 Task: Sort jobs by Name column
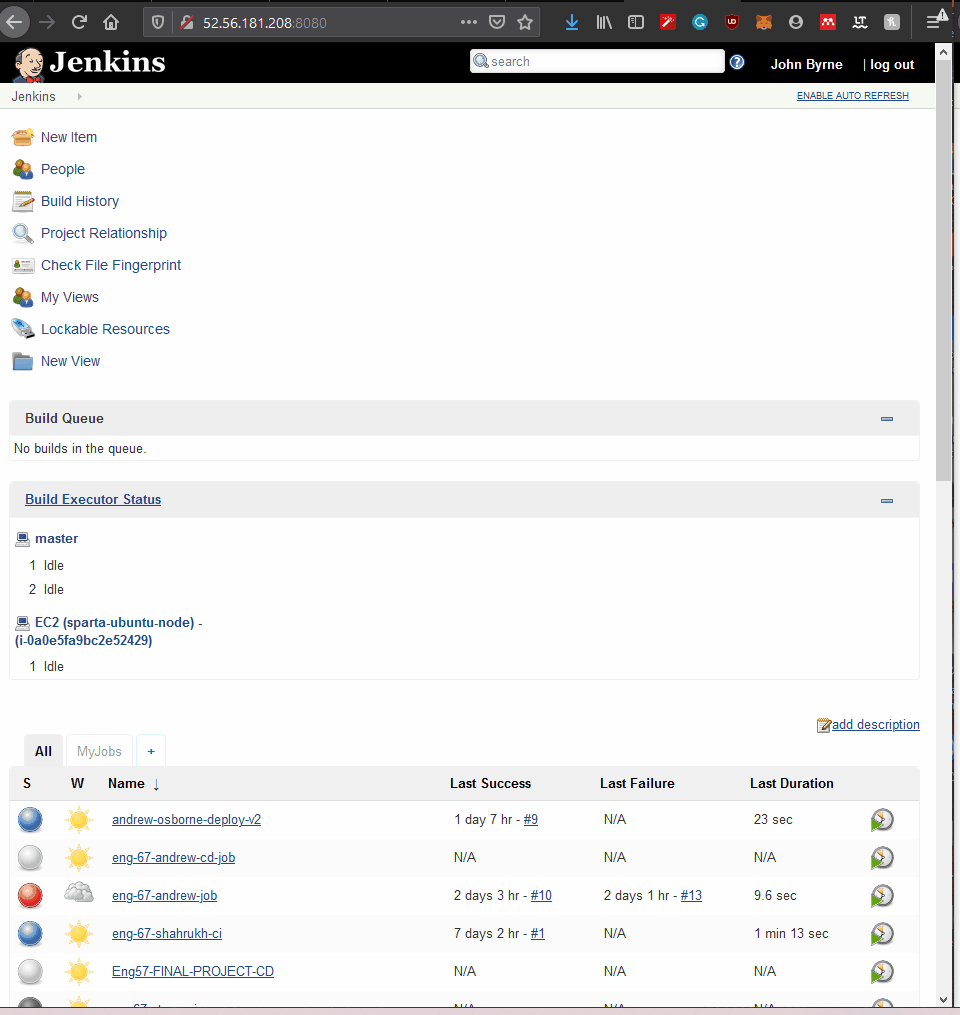pos(133,784)
